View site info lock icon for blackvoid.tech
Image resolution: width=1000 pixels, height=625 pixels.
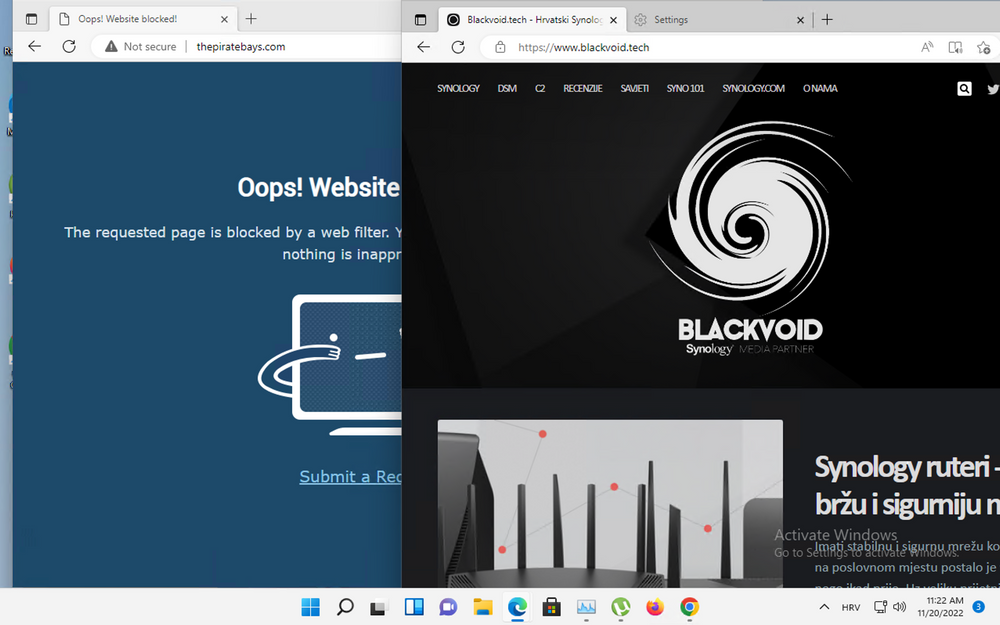pyautogui.click(x=500, y=47)
